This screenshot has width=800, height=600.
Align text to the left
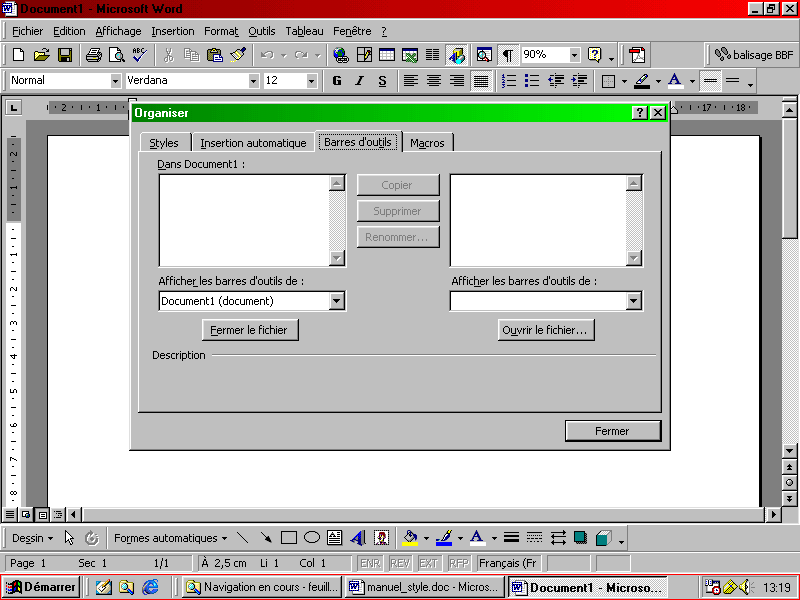click(x=411, y=81)
